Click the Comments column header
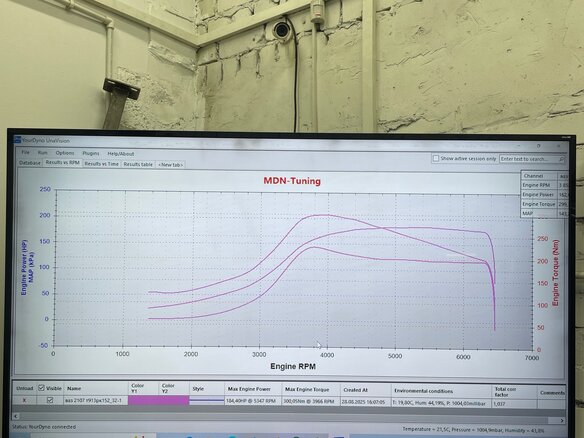 [x=552, y=393]
